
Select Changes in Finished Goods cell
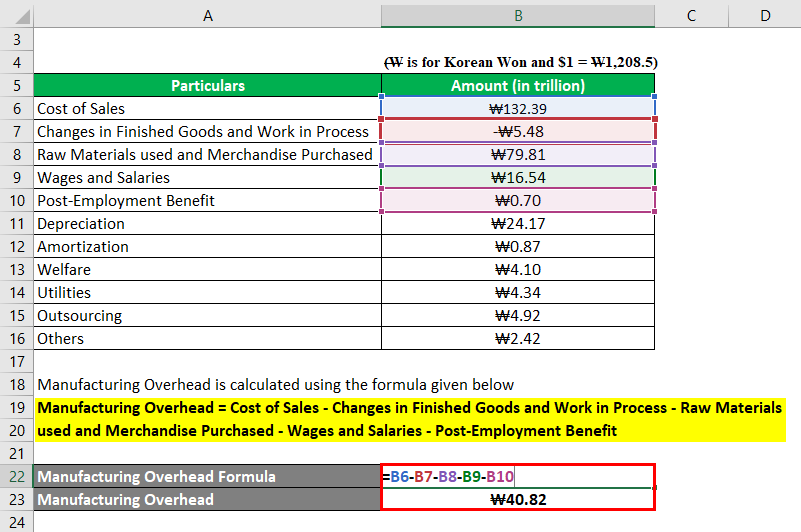click(207, 131)
